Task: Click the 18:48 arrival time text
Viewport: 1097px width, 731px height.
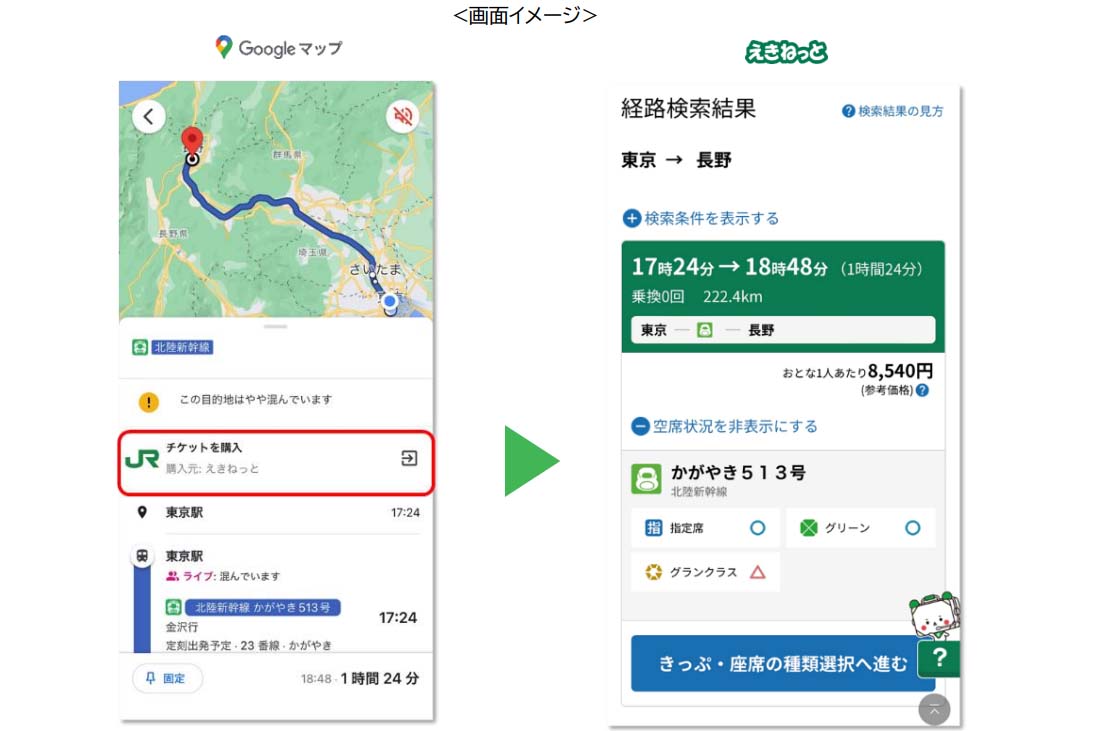Action: click(x=316, y=679)
